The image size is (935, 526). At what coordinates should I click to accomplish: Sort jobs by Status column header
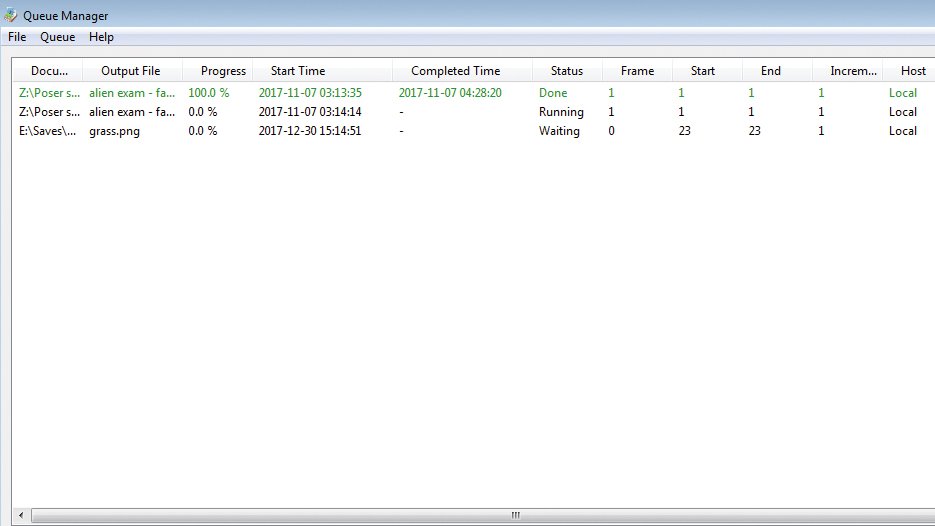coord(567,71)
